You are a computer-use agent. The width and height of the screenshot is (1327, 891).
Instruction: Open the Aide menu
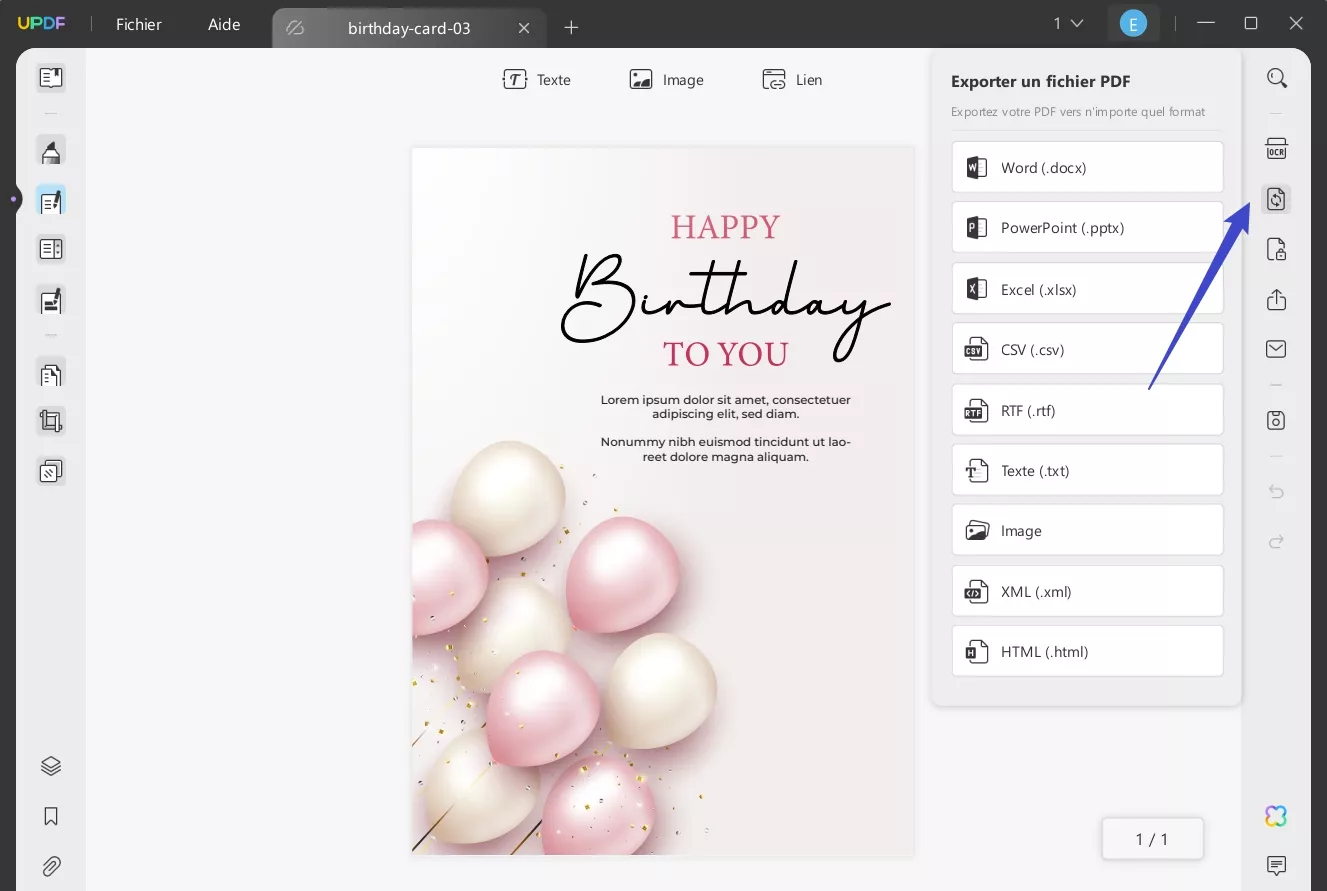[224, 25]
